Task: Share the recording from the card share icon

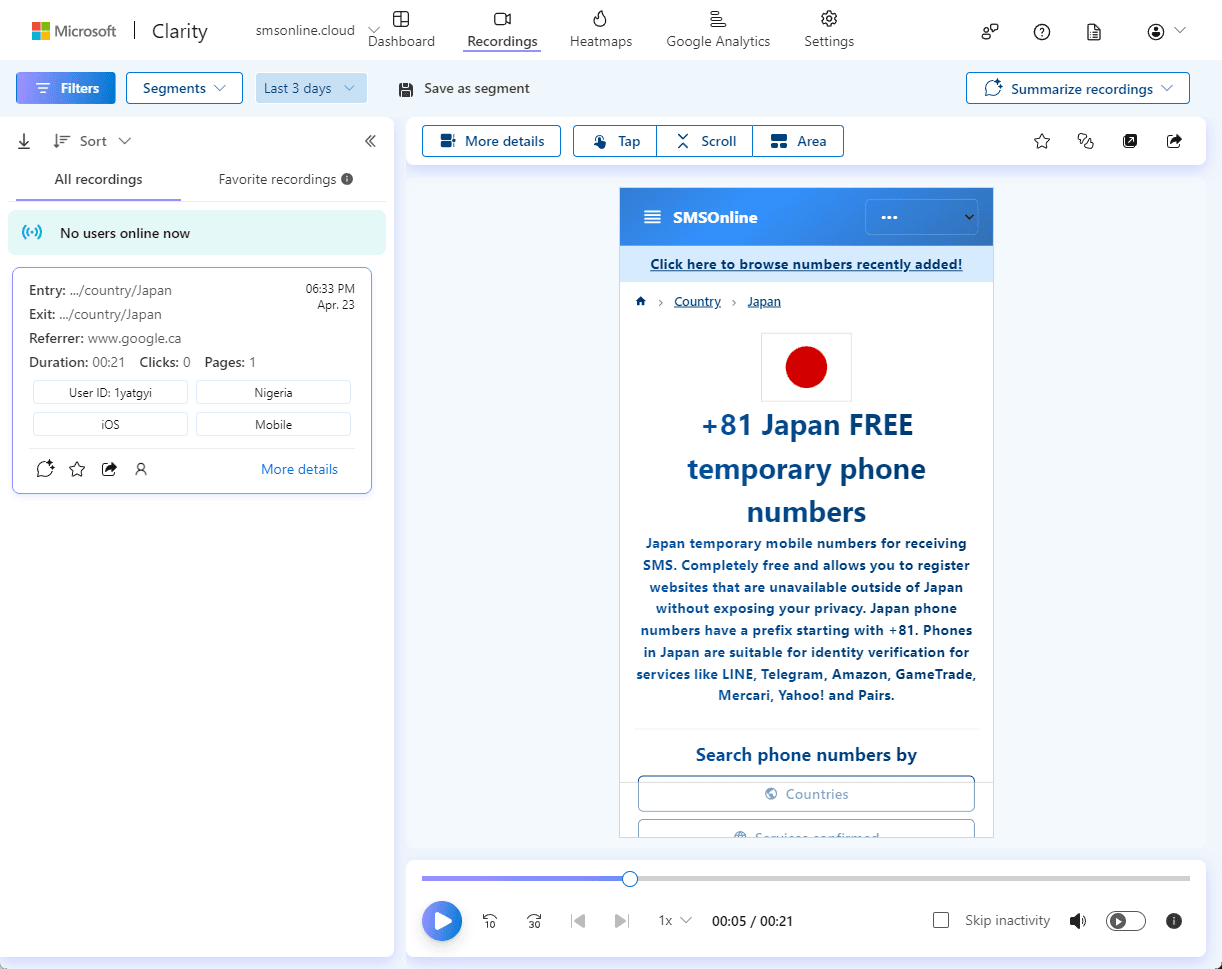Action: (109, 469)
